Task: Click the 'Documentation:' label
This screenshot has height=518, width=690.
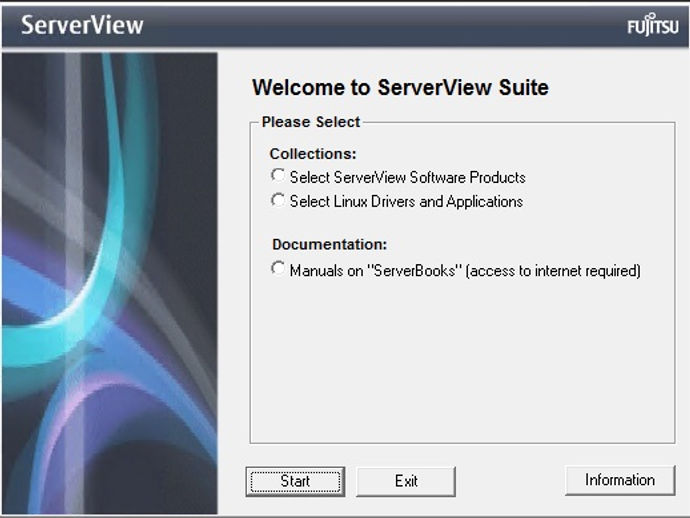Action: tap(330, 244)
